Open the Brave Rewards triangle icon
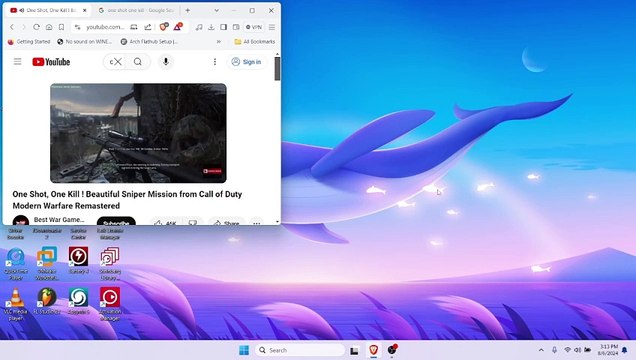Viewport: 636px width, 360px height. pyautogui.click(x=178, y=27)
